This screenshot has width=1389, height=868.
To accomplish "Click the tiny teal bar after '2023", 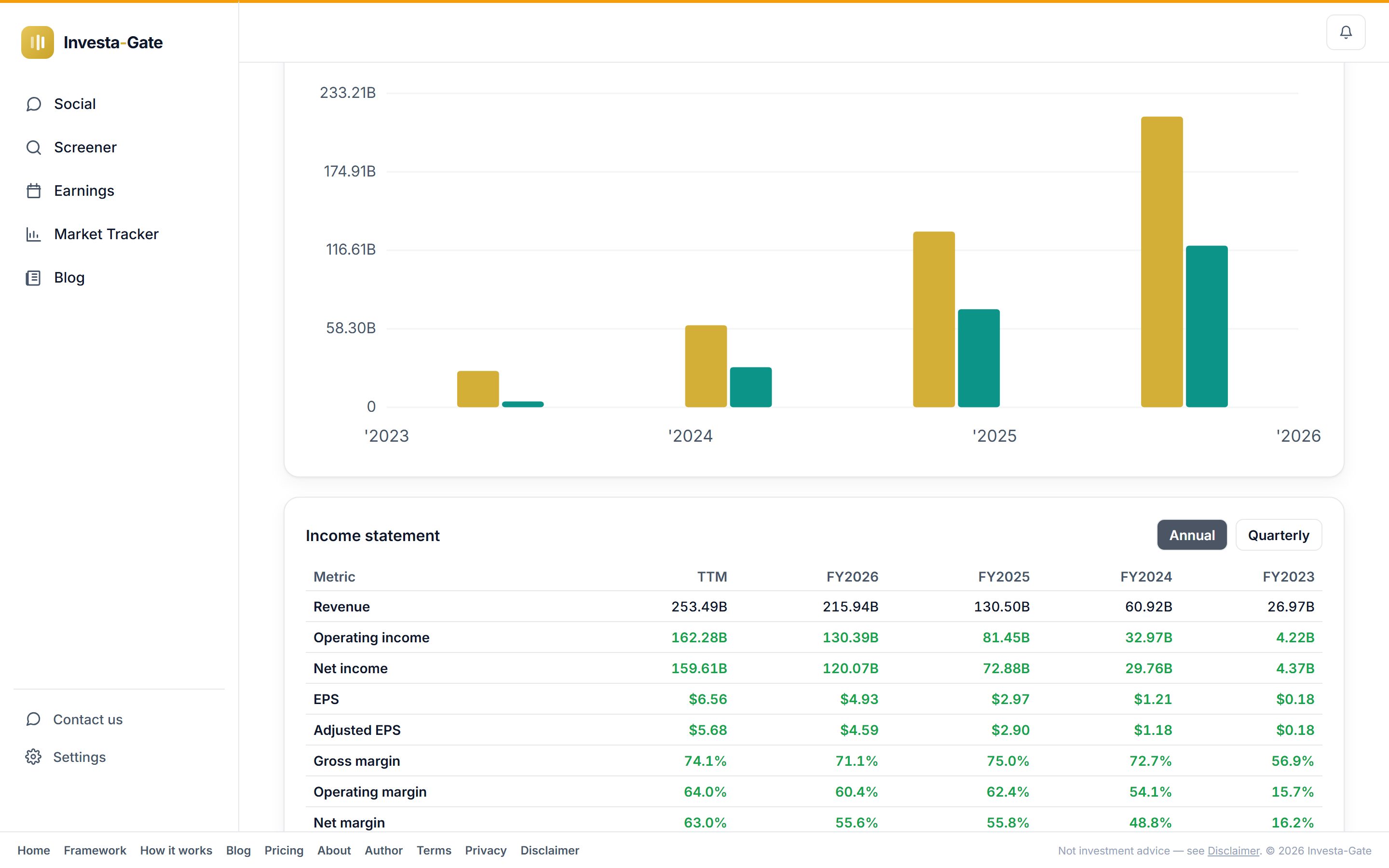I will click(x=522, y=404).
